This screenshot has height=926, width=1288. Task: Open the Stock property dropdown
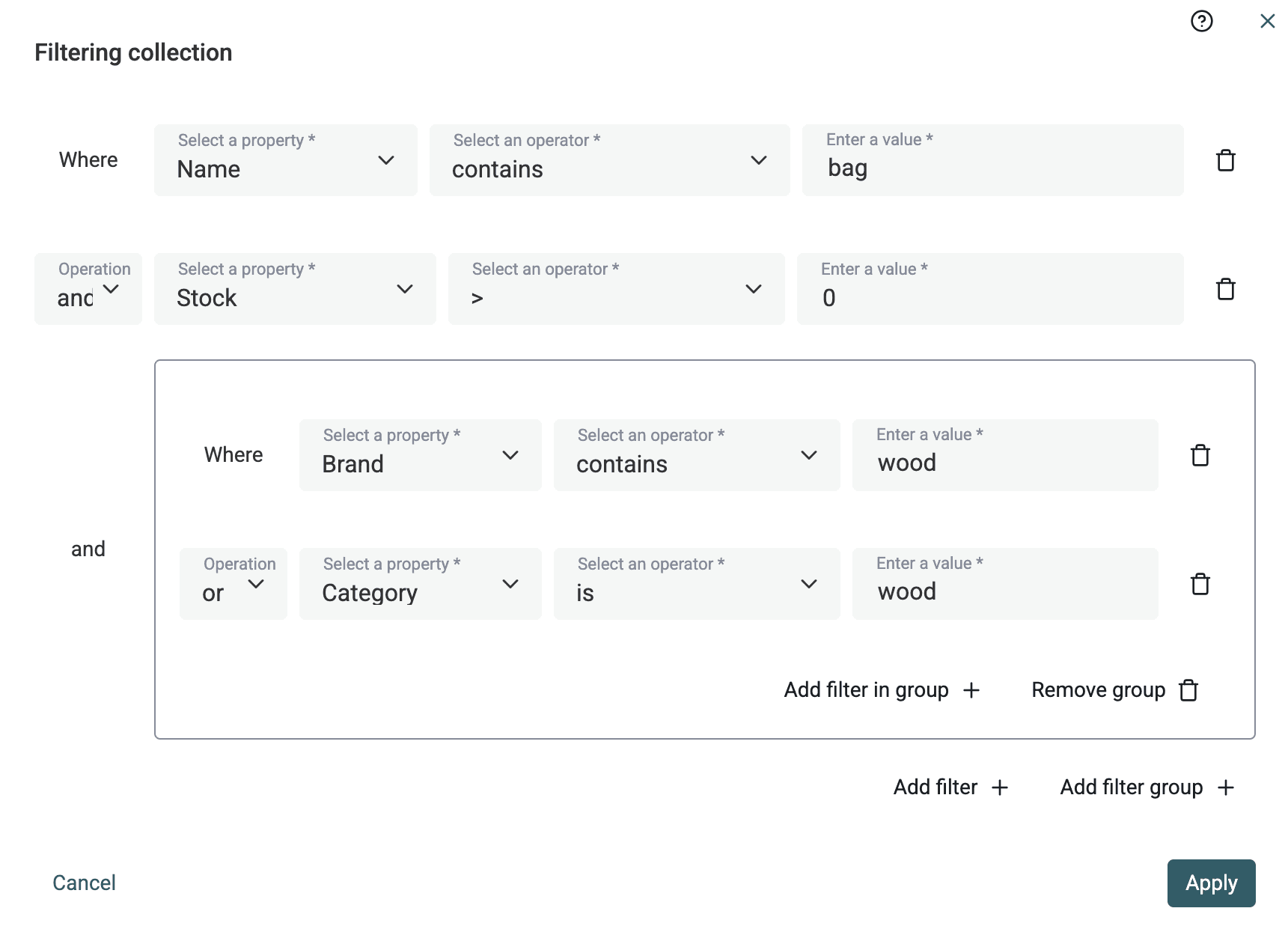pos(295,289)
